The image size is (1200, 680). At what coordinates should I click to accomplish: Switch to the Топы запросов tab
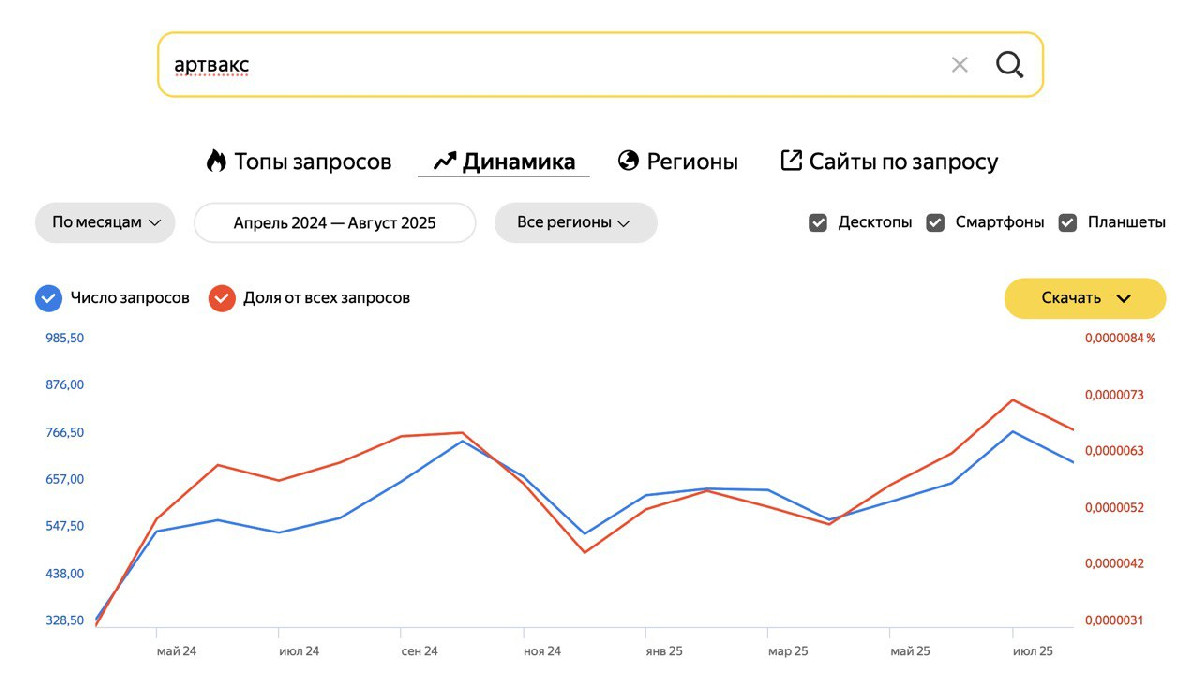pos(312,161)
